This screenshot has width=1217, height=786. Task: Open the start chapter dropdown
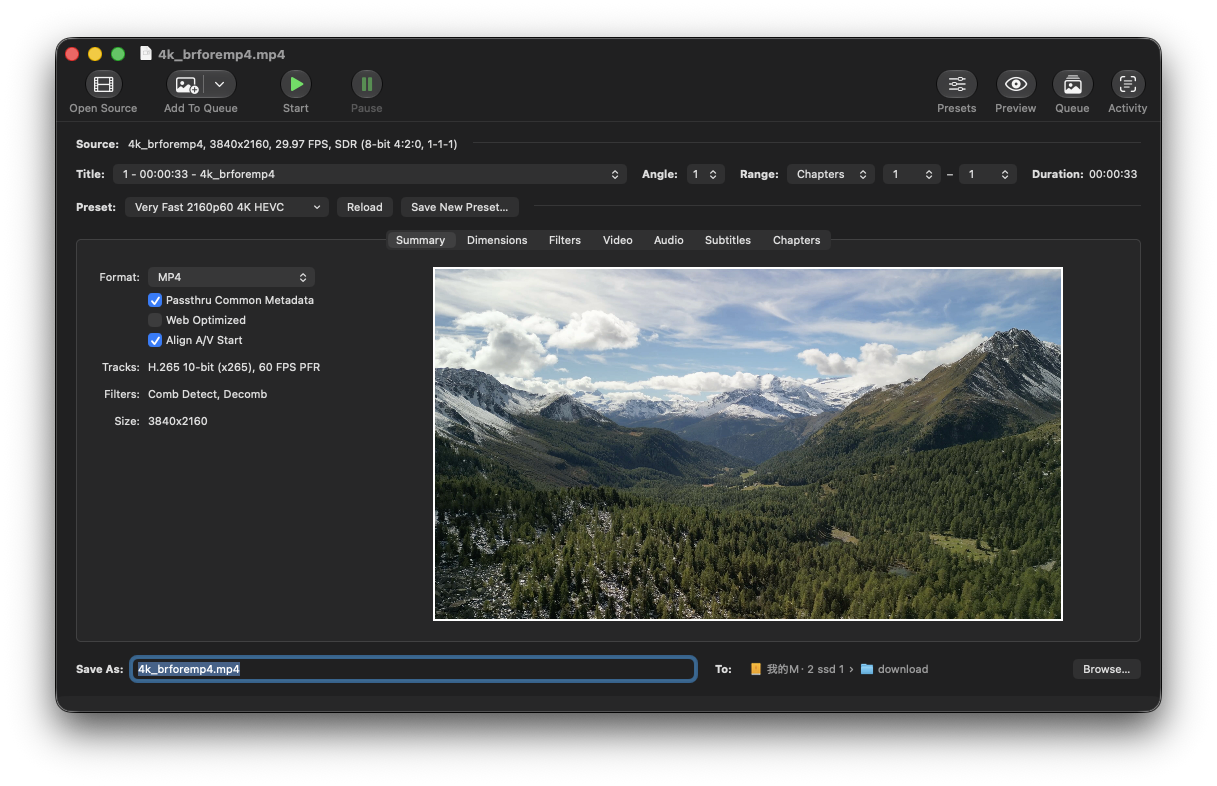tap(912, 174)
